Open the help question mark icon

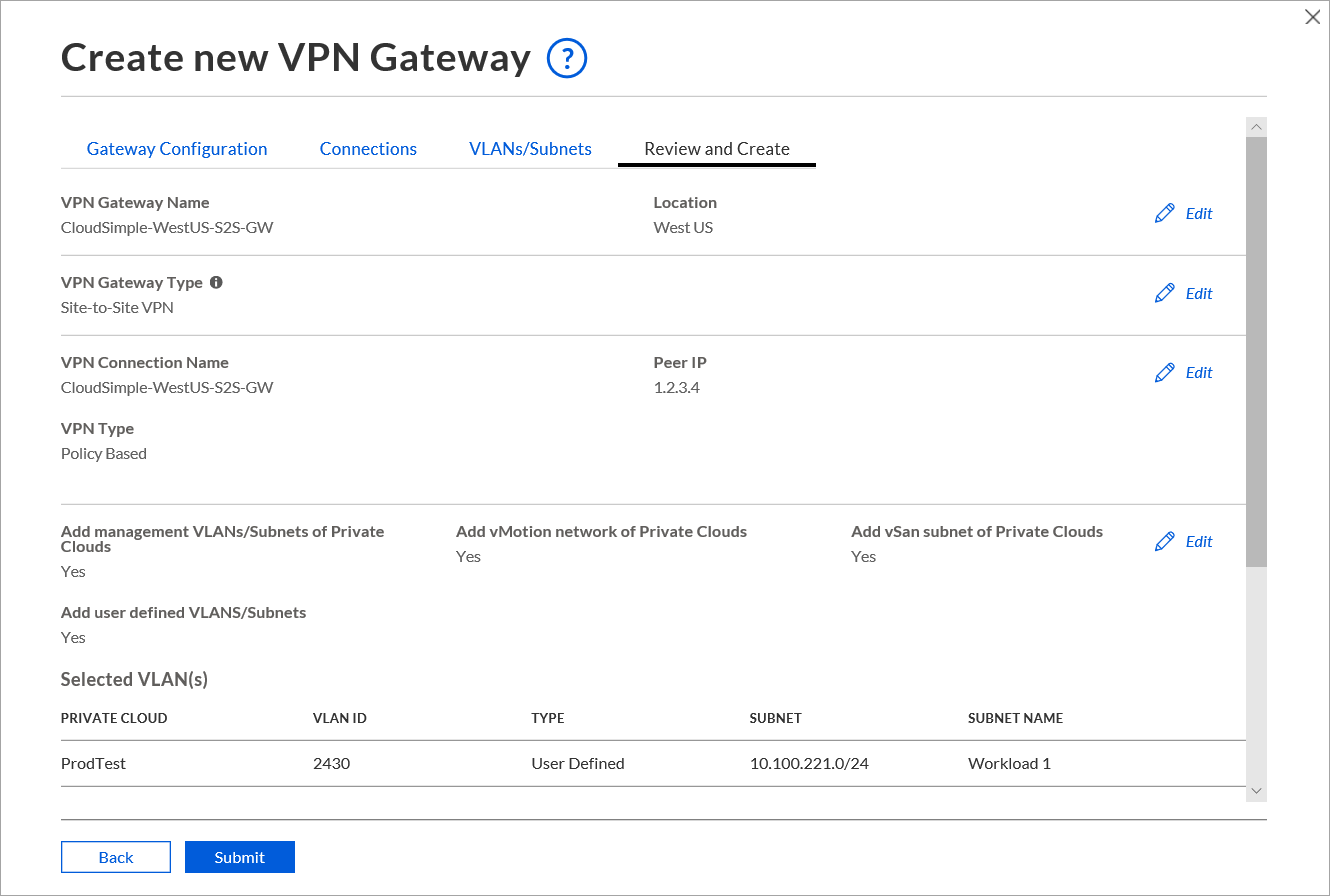567,59
